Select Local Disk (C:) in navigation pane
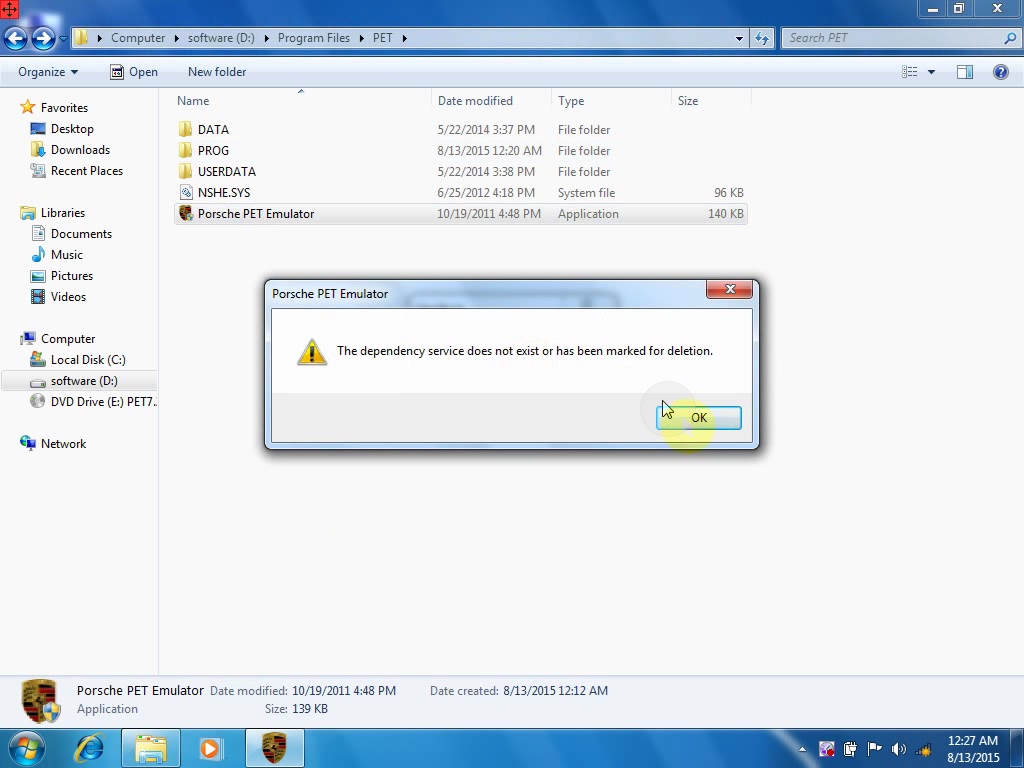Viewport: 1024px width, 768px height. click(x=88, y=360)
